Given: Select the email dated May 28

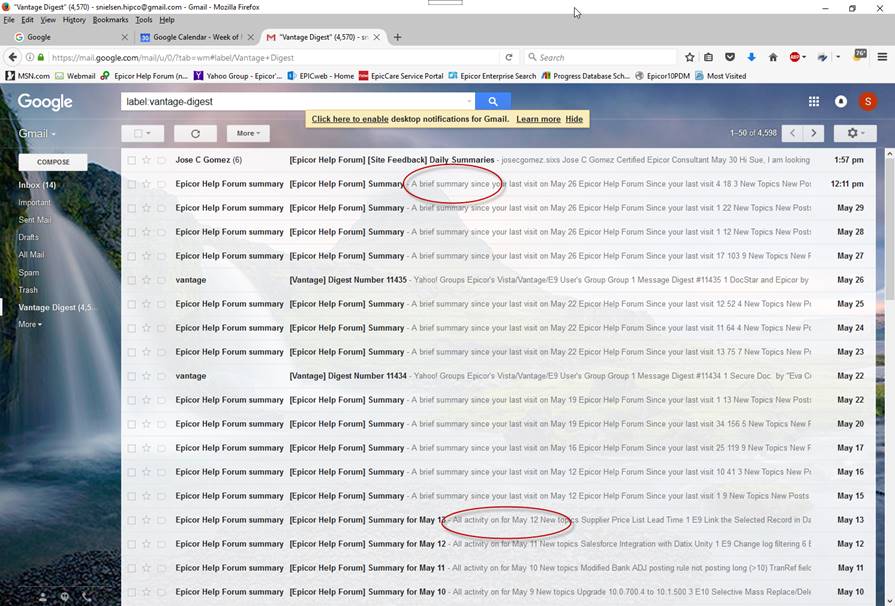Looking at the screenshot, I should pyautogui.click(x=132, y=232).
